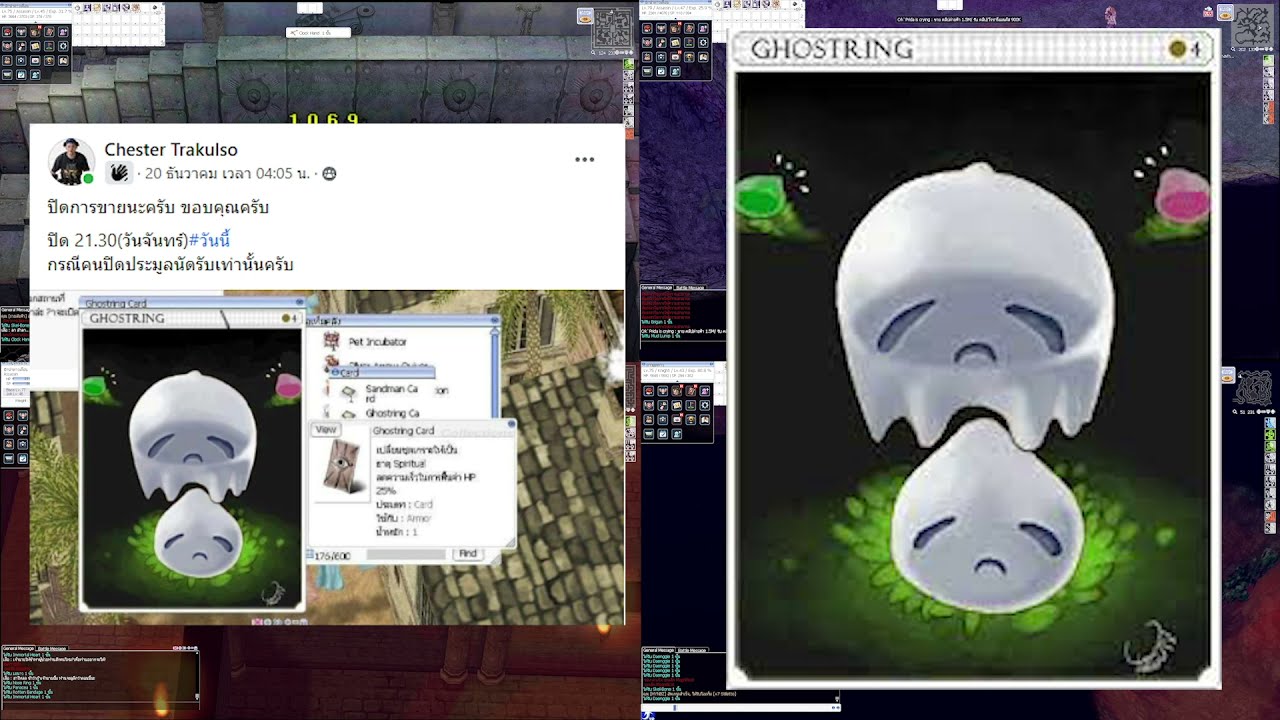
Task: Click the icon left of right minimap
Action: 1227,13
